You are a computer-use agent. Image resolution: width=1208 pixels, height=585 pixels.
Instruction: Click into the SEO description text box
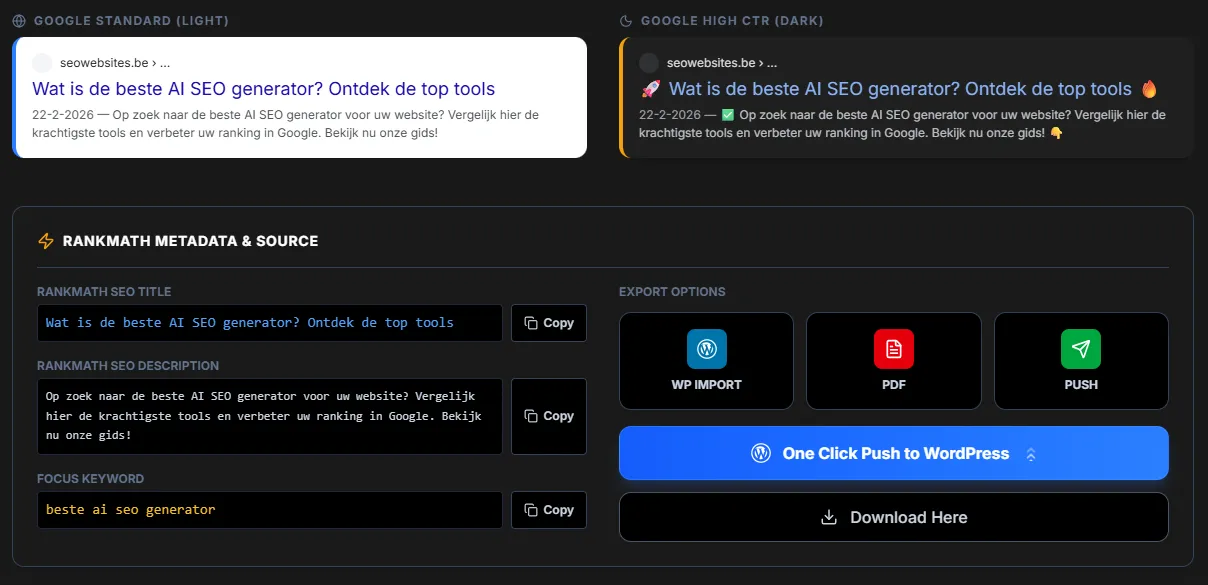(x=270, y=416)
